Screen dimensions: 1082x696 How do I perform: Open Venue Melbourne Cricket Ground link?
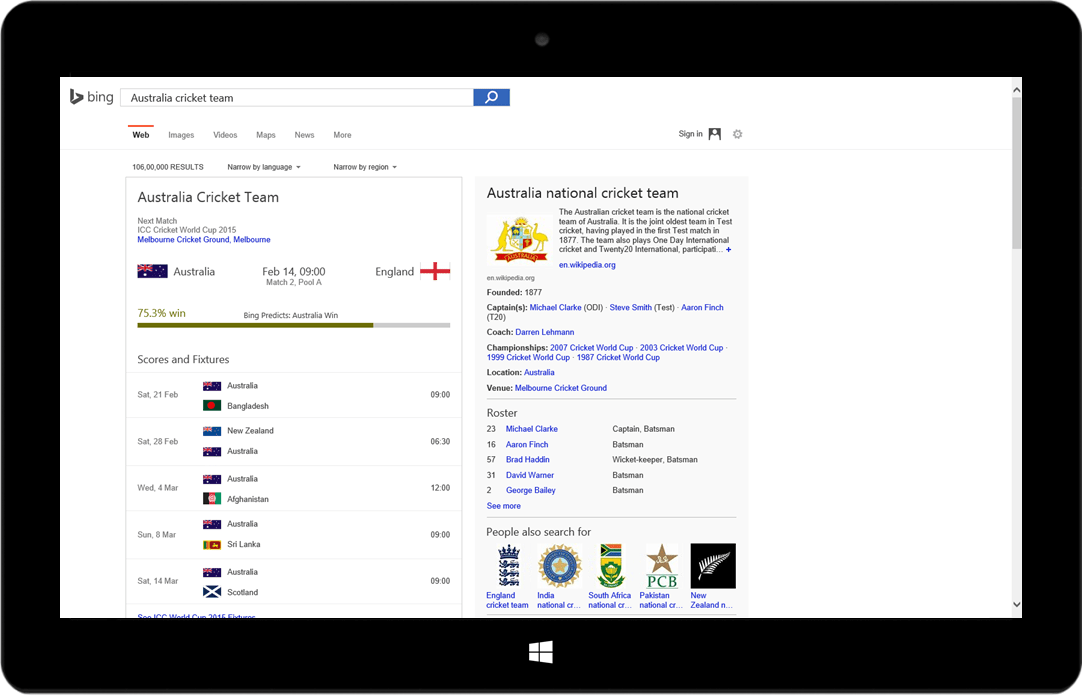(x=561, y=388)
